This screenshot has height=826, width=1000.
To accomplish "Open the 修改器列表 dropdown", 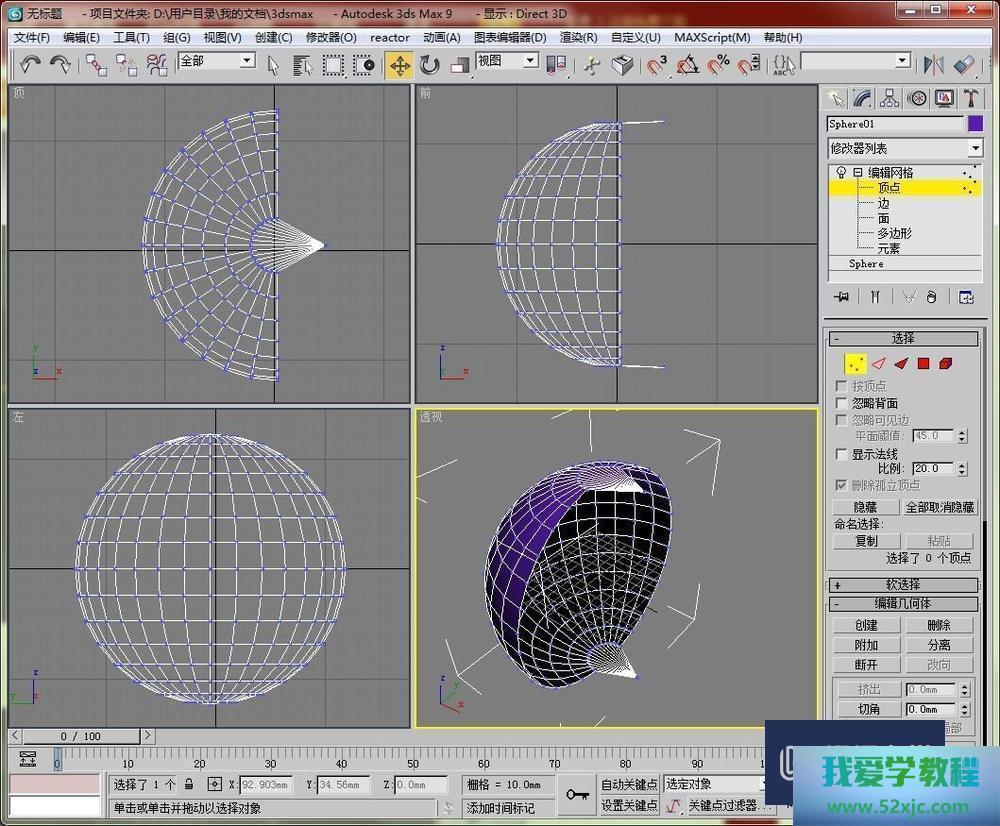I will click(x=975, y=148).
